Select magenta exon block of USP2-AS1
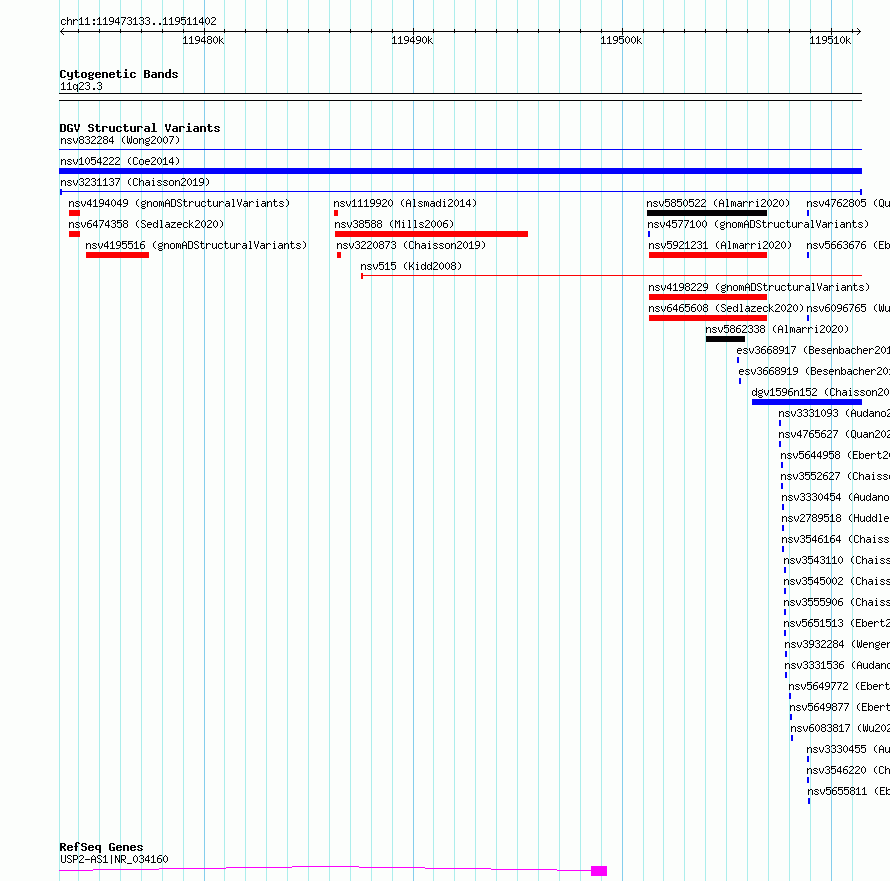Image resolution: width=890 pixels, height=881 pixels. pyautogui.click(x=599, y=871)
